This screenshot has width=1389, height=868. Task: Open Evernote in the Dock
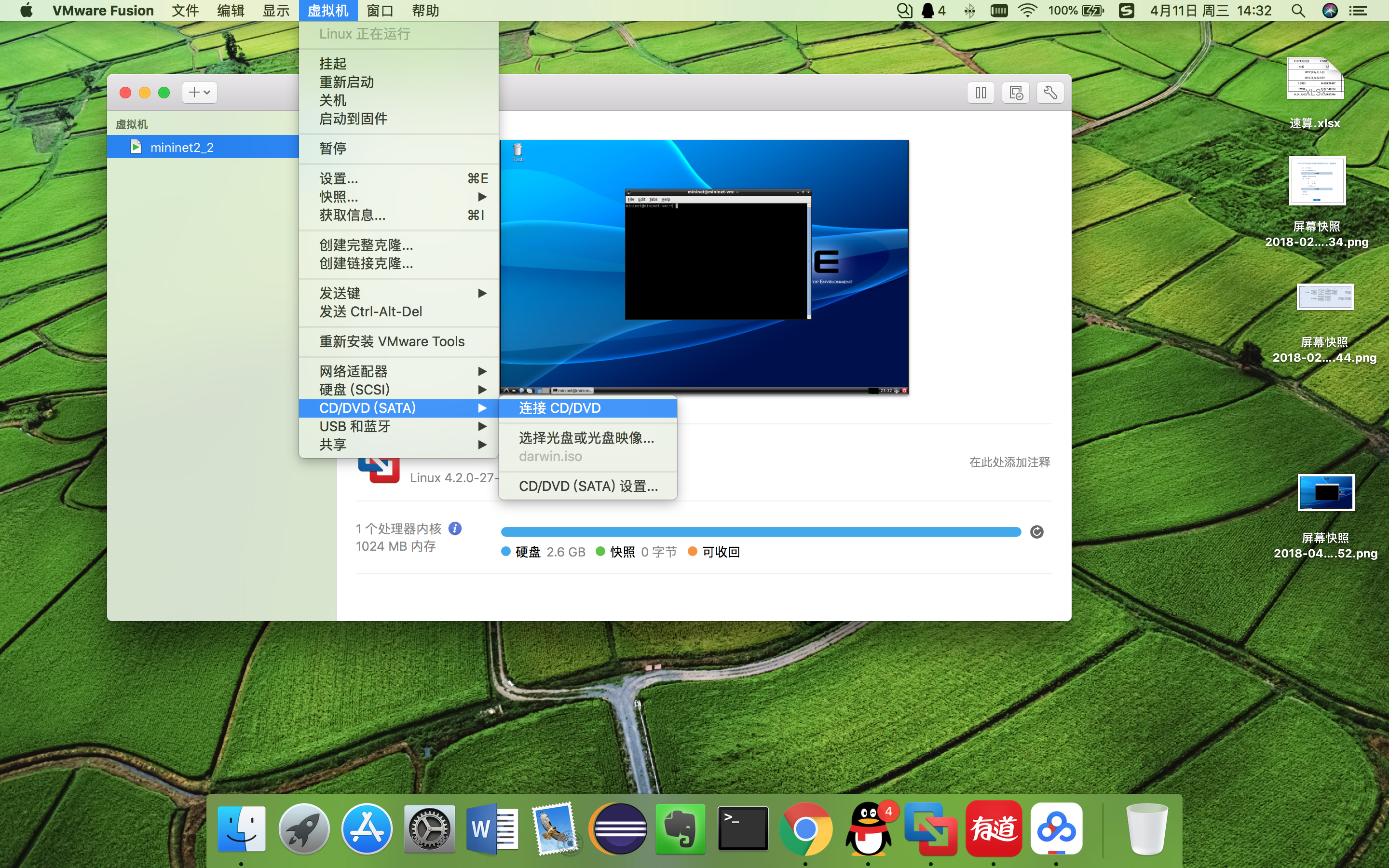click(680, 828)
